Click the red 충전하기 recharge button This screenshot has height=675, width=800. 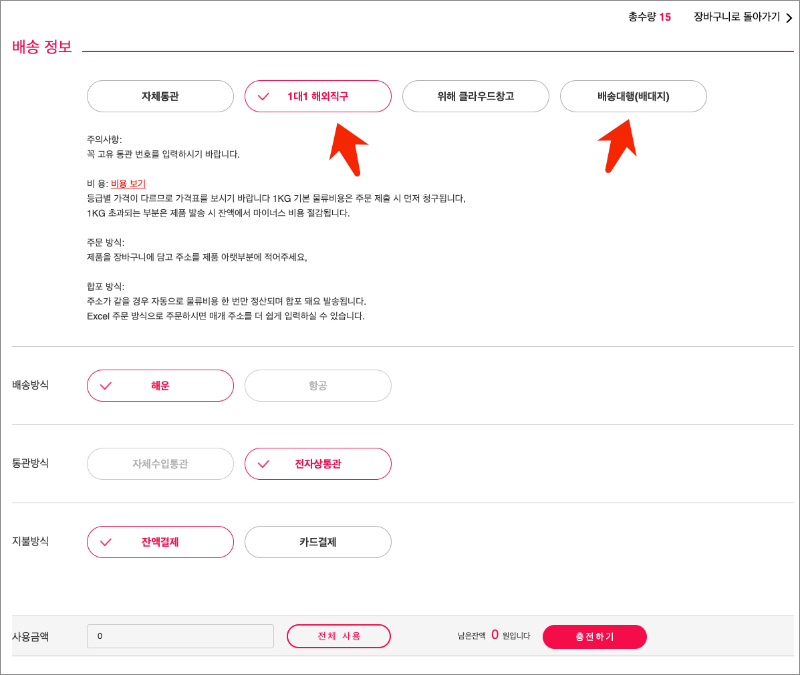[594, 636]
